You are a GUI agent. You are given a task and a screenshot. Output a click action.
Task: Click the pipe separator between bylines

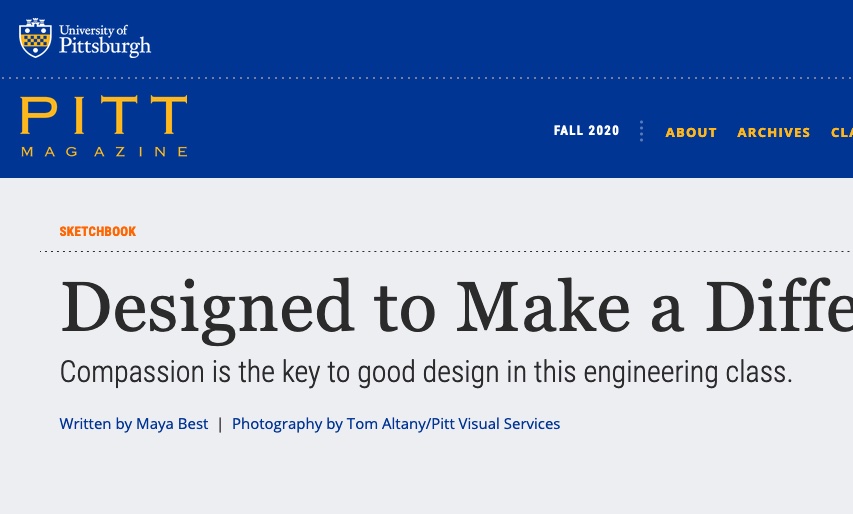220,424
